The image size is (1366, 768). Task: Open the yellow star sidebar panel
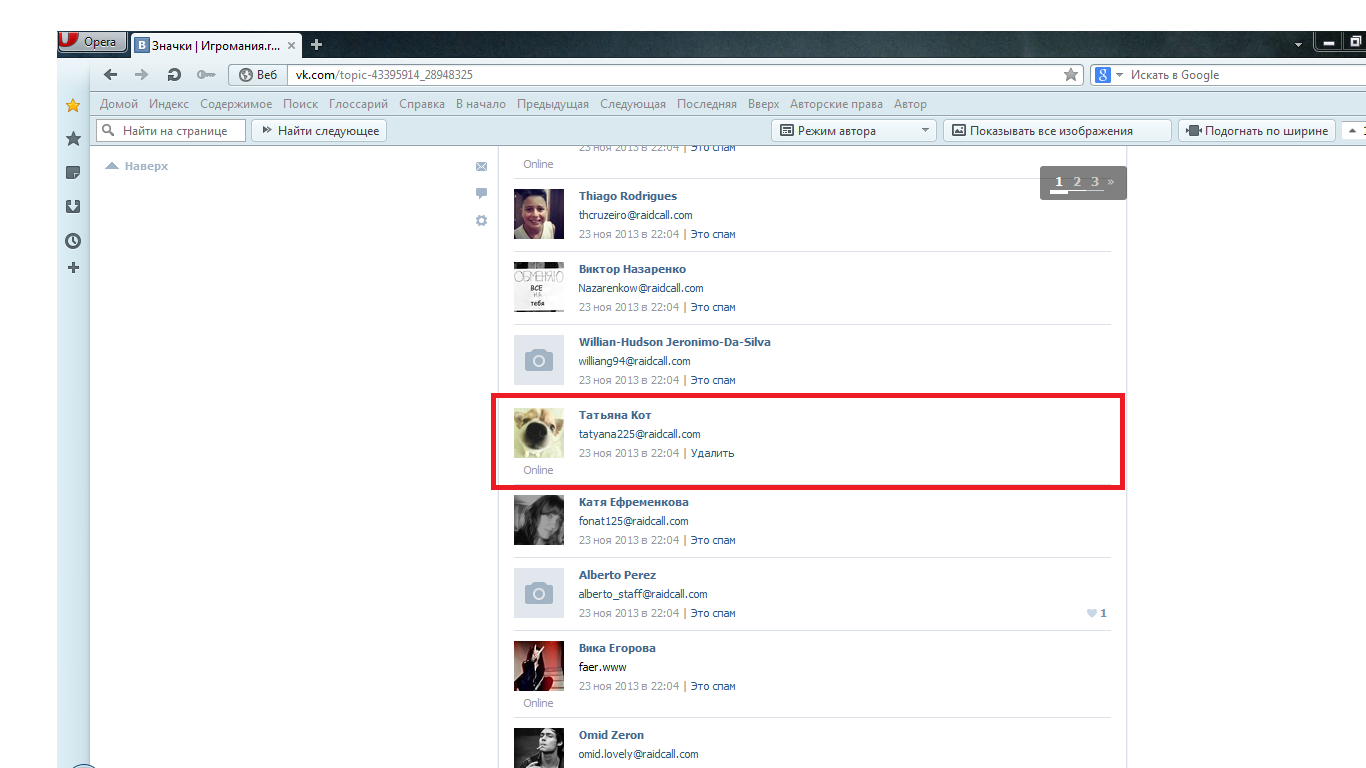pyautogui.click(x=73, y=105)
